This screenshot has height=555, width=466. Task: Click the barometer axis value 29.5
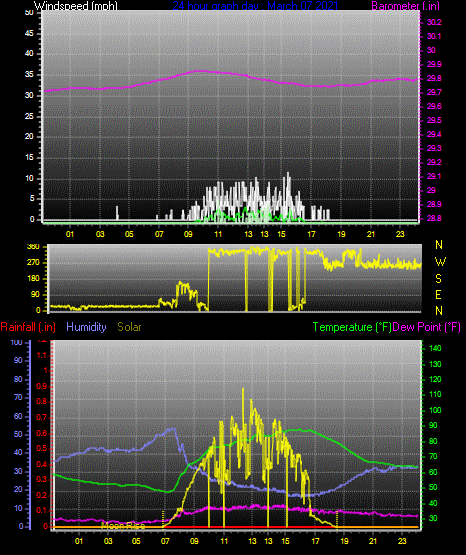click(x=434, y=120)
